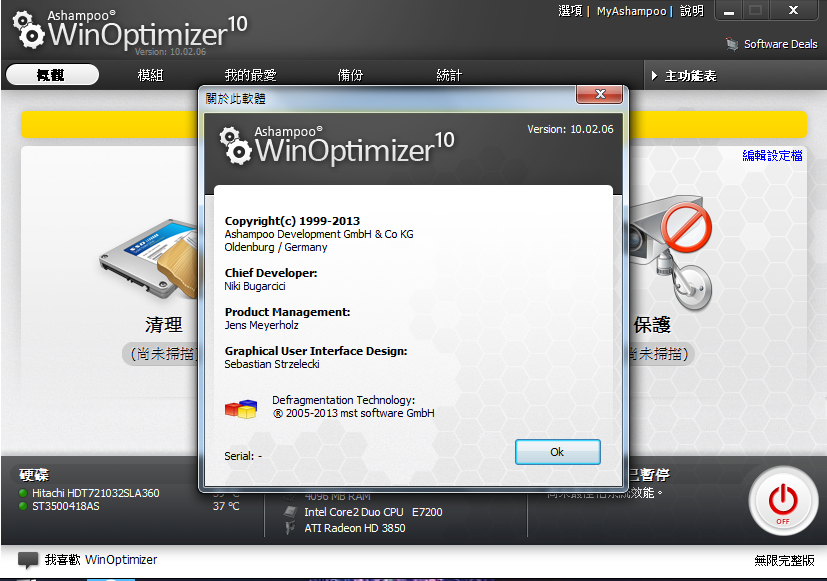Click the Hitachi HDT721032SLA360 green status dot
This screenshot has height=581, width=827.
pos(23,493)
